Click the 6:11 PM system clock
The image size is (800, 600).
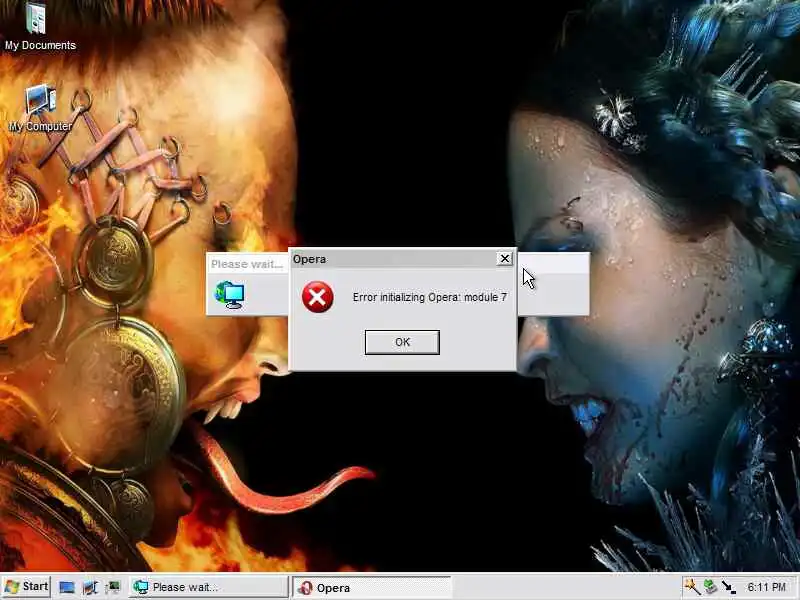[766, 587]
